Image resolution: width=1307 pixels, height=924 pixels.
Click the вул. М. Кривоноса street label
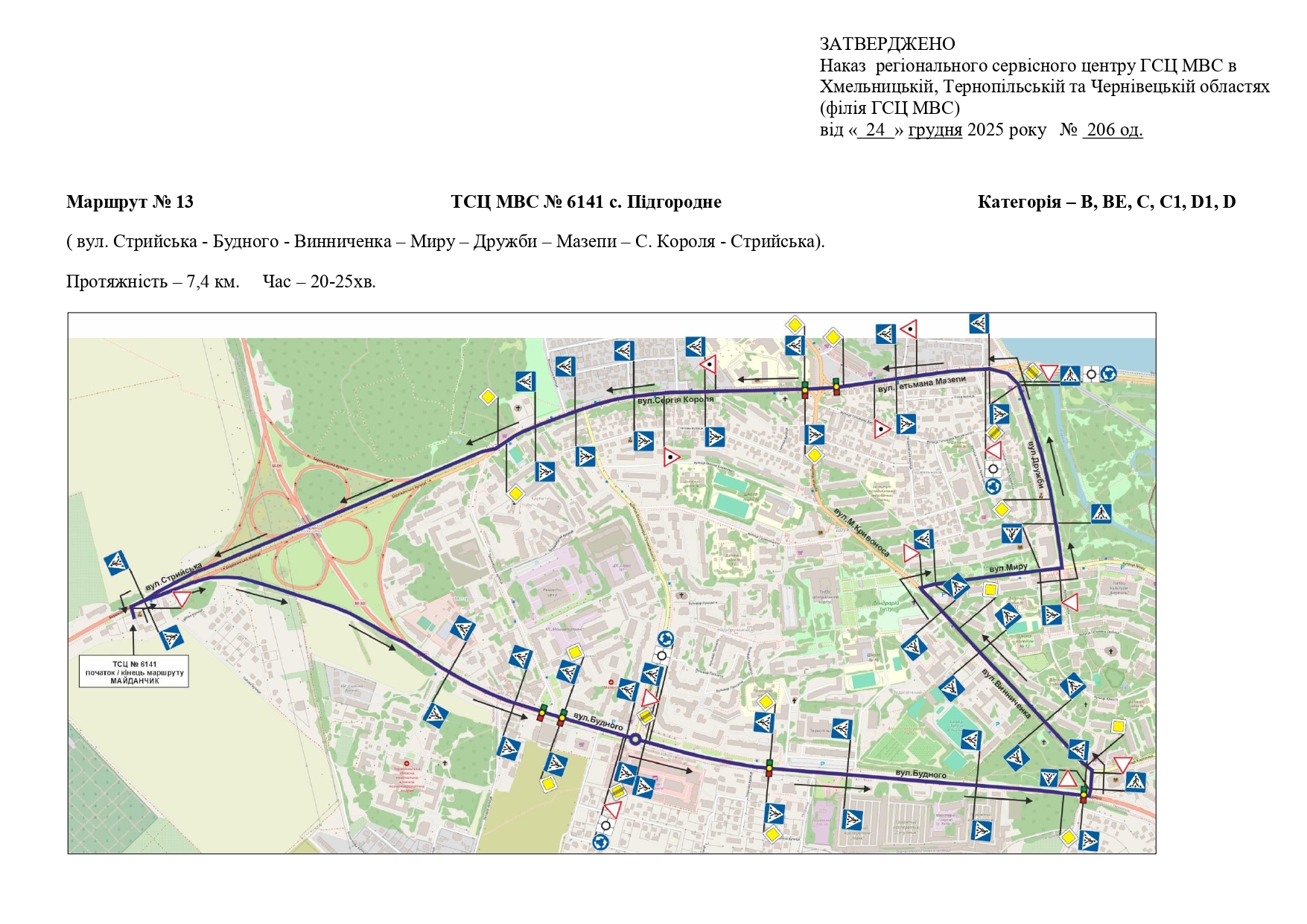click(x=862, y=532)
